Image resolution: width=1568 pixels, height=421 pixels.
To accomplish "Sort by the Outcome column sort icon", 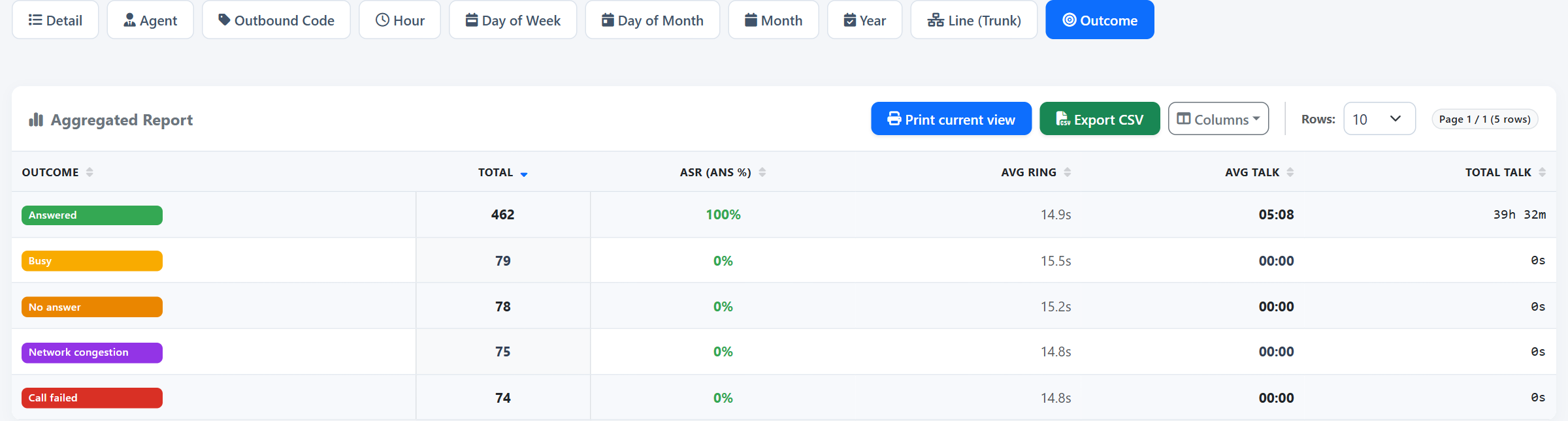I will [x=90, y=172].
